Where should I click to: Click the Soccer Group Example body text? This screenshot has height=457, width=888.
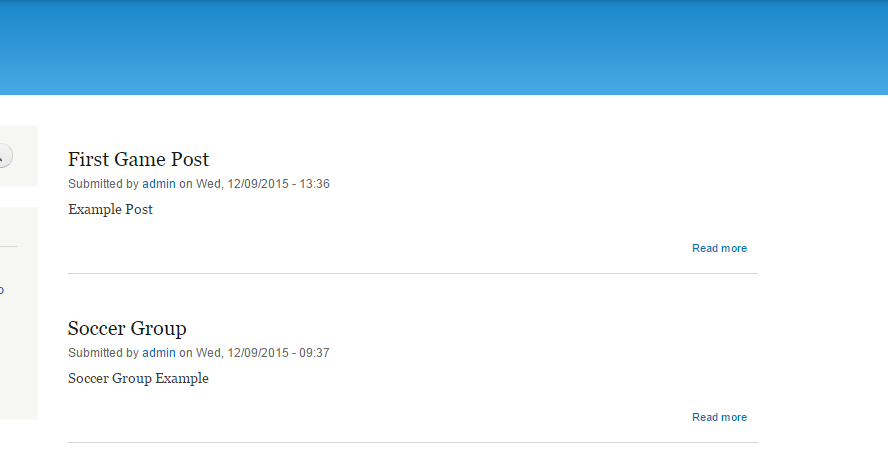click(138, 378)
